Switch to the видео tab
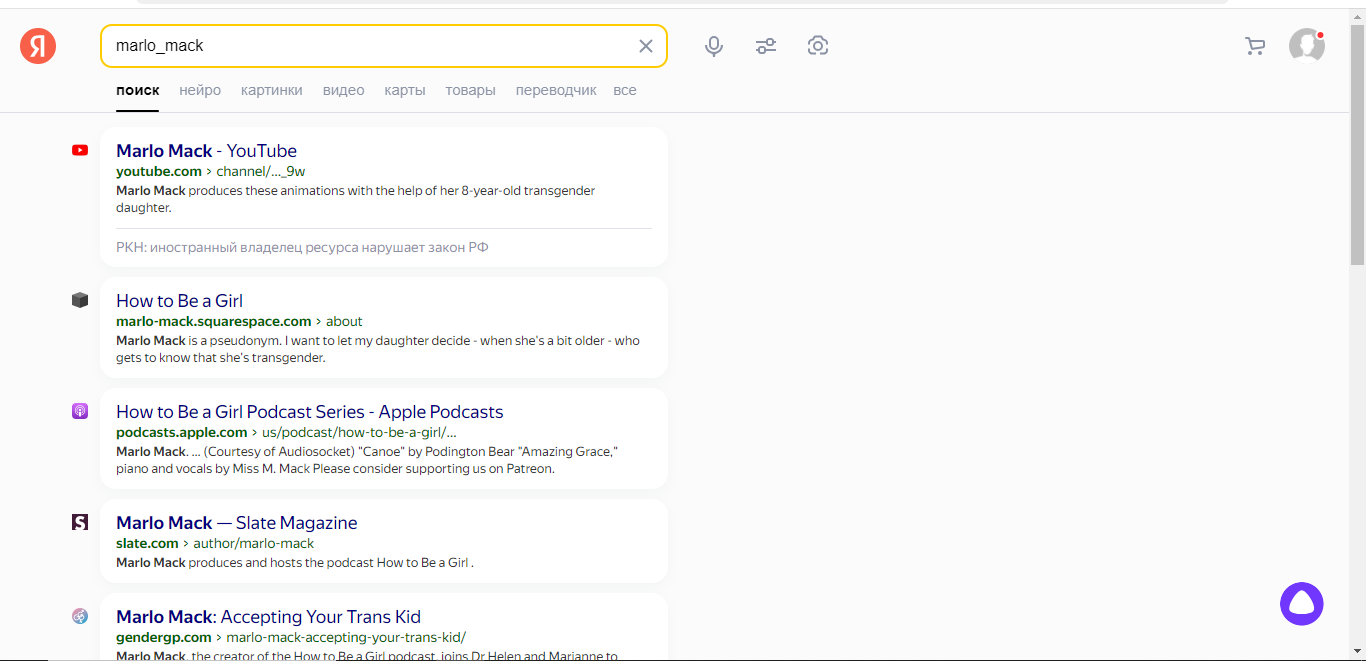Screen dimensions: 1366x661 click(343, 90)
